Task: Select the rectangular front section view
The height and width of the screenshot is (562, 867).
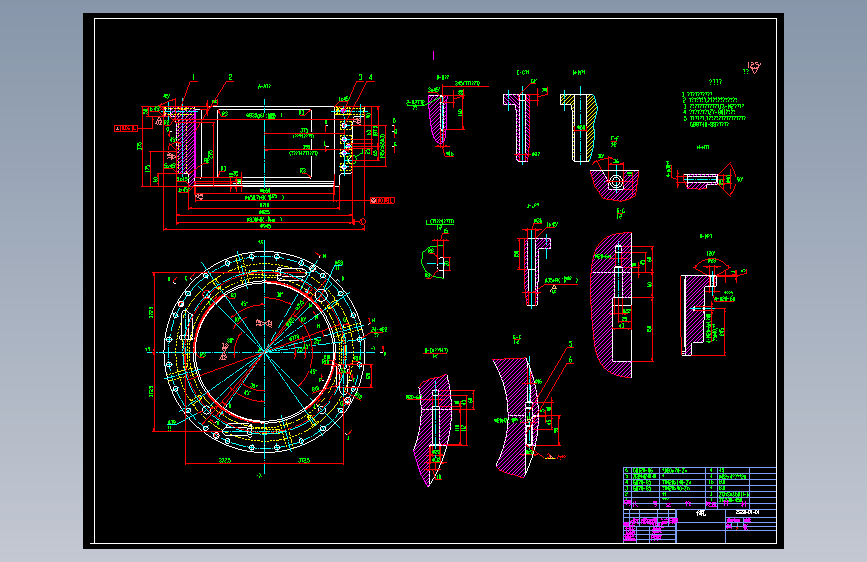Action: (x=264, y=147)
